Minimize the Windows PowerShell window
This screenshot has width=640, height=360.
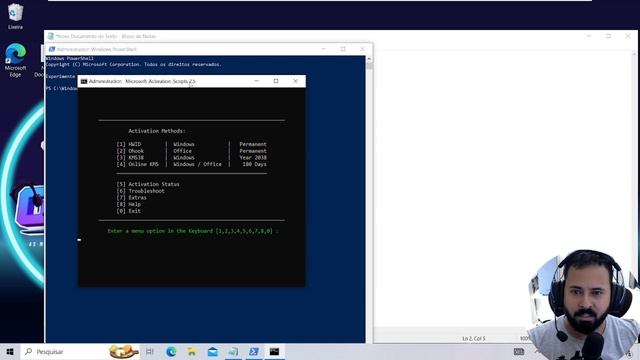324,49
